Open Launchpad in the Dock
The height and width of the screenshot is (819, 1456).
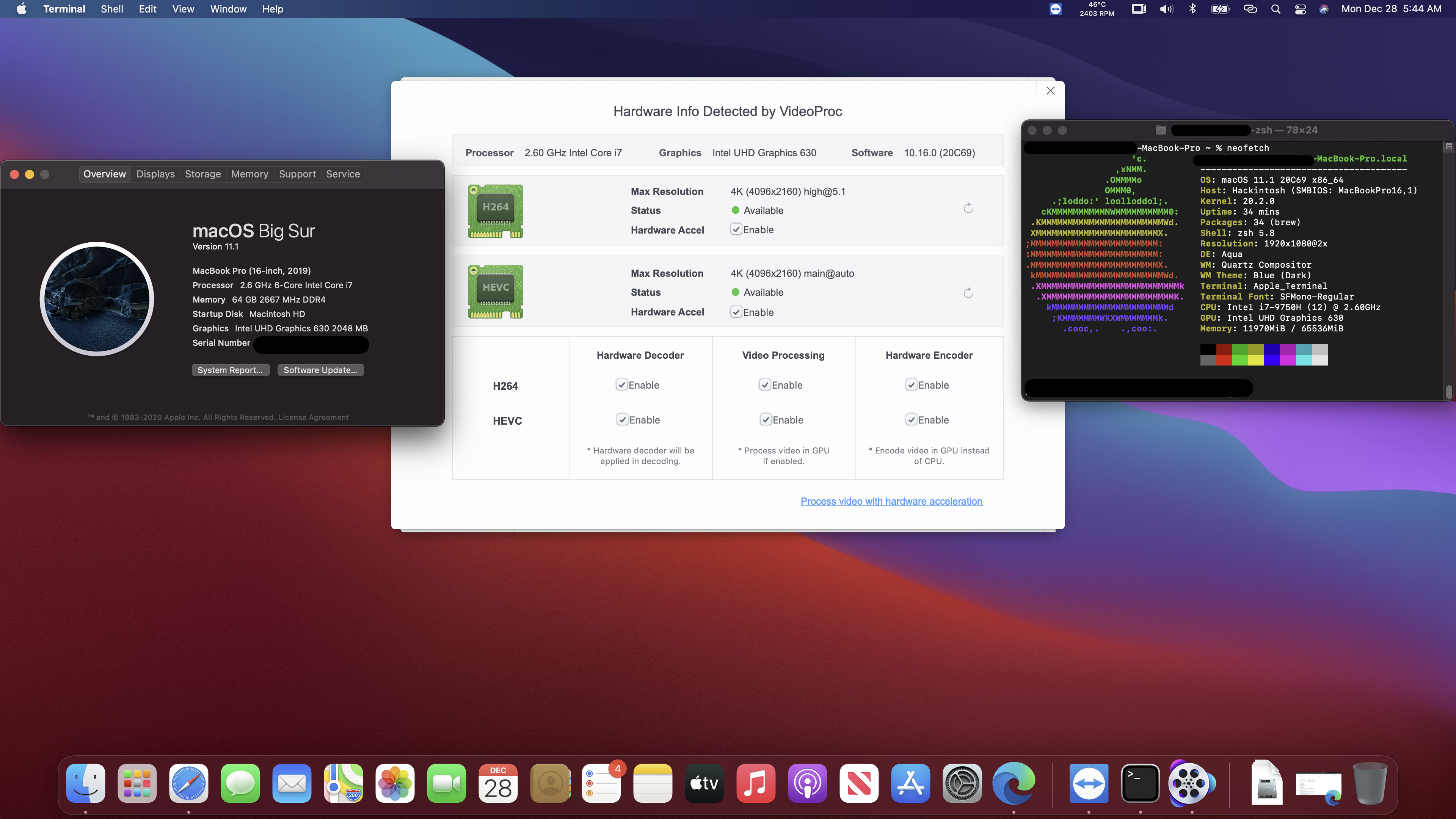tap(137, 783)
